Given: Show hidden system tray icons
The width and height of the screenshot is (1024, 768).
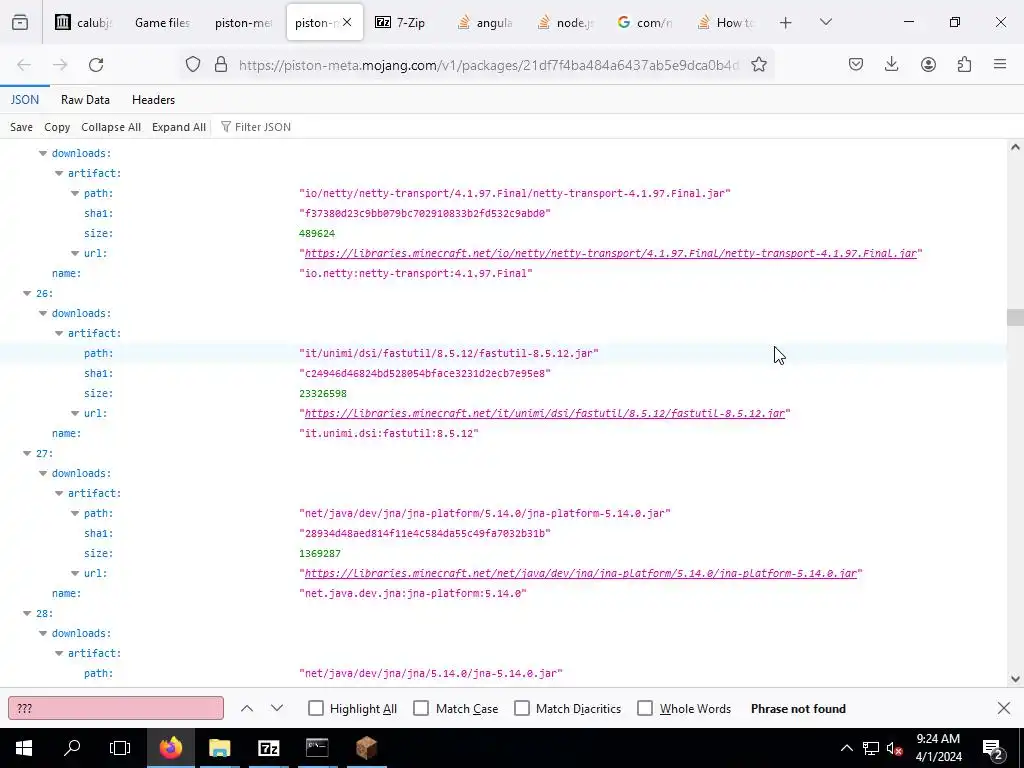Looking at the screenshot, I should point(846,748).
